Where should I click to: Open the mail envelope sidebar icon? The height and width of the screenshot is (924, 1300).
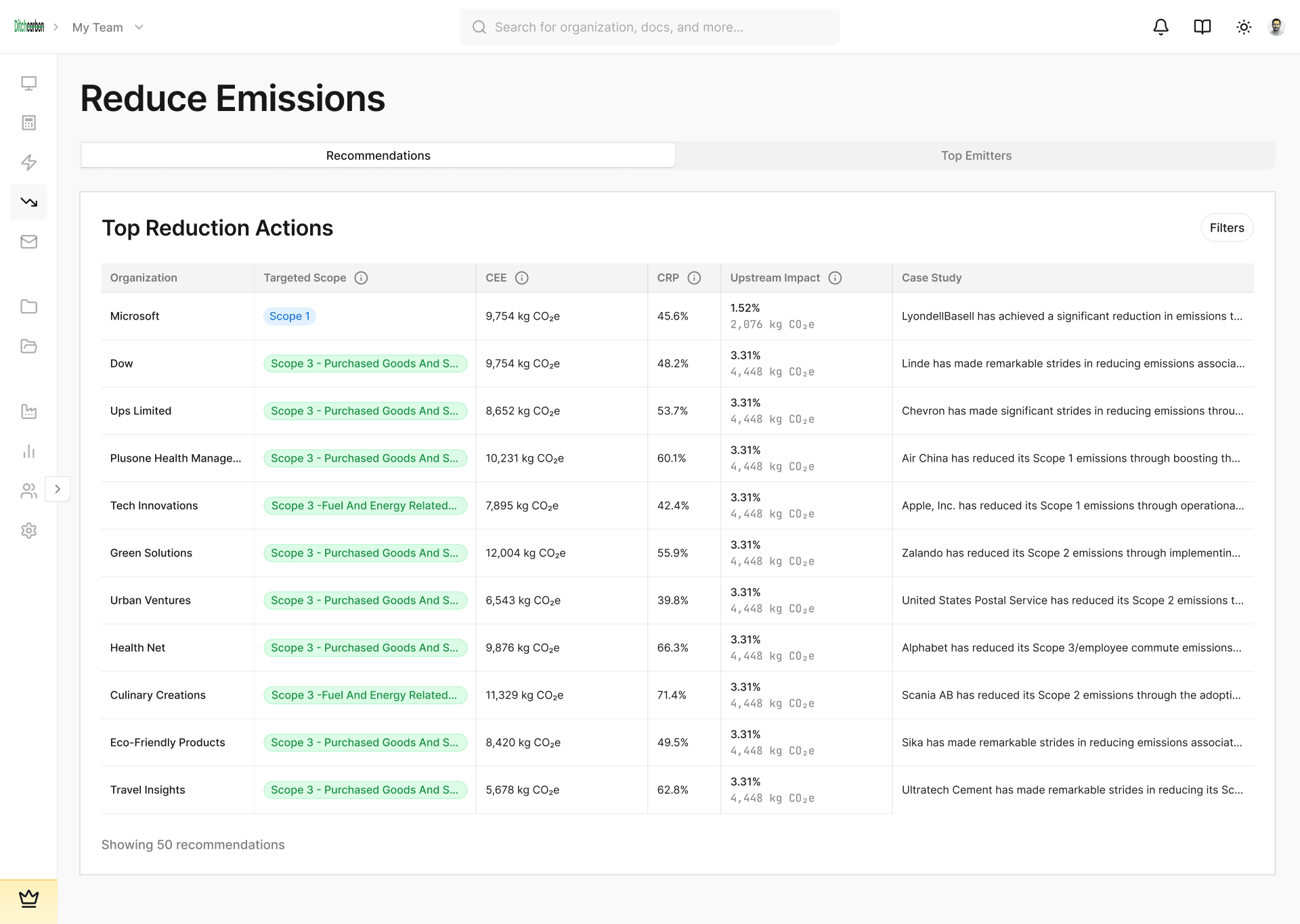(28, 242)
